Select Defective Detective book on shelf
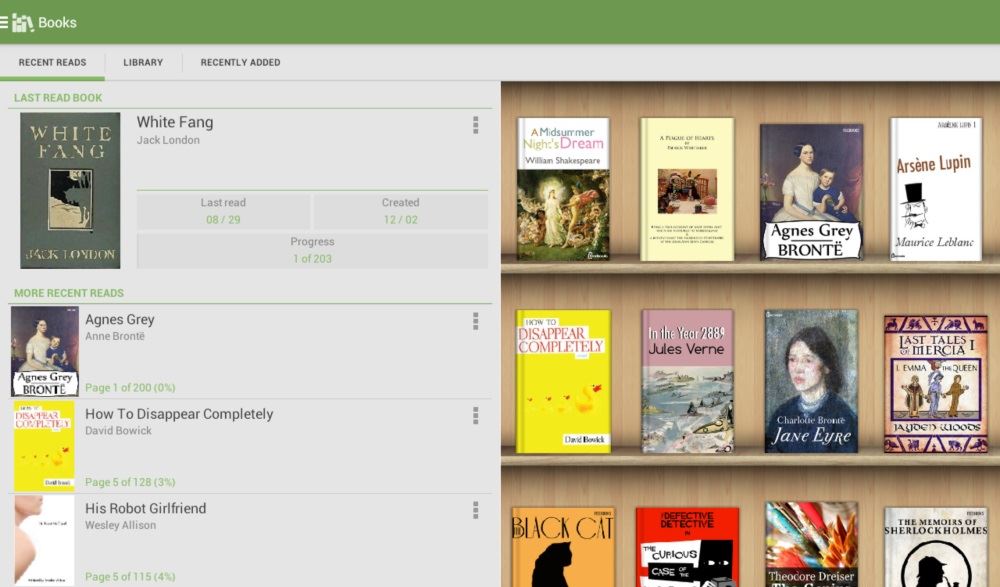 (x=687, y=547)
